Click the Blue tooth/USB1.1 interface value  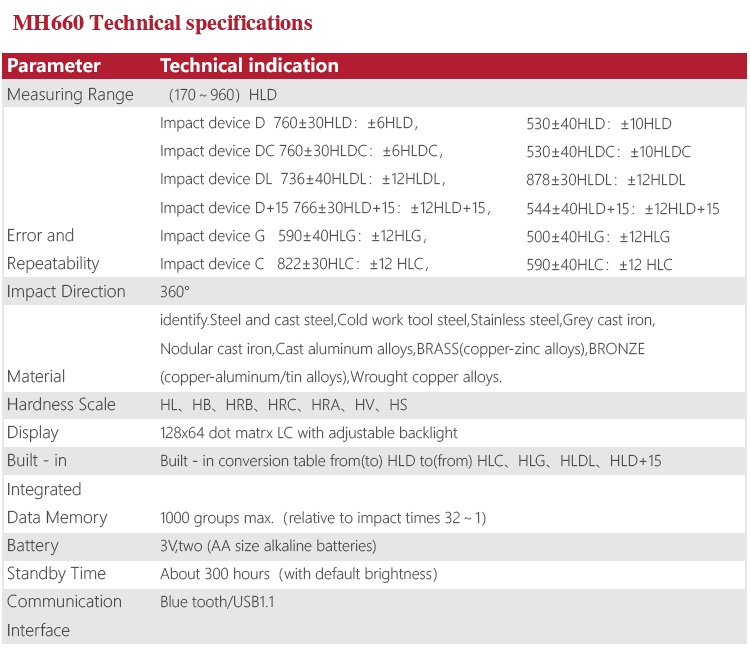pos(217,602)
